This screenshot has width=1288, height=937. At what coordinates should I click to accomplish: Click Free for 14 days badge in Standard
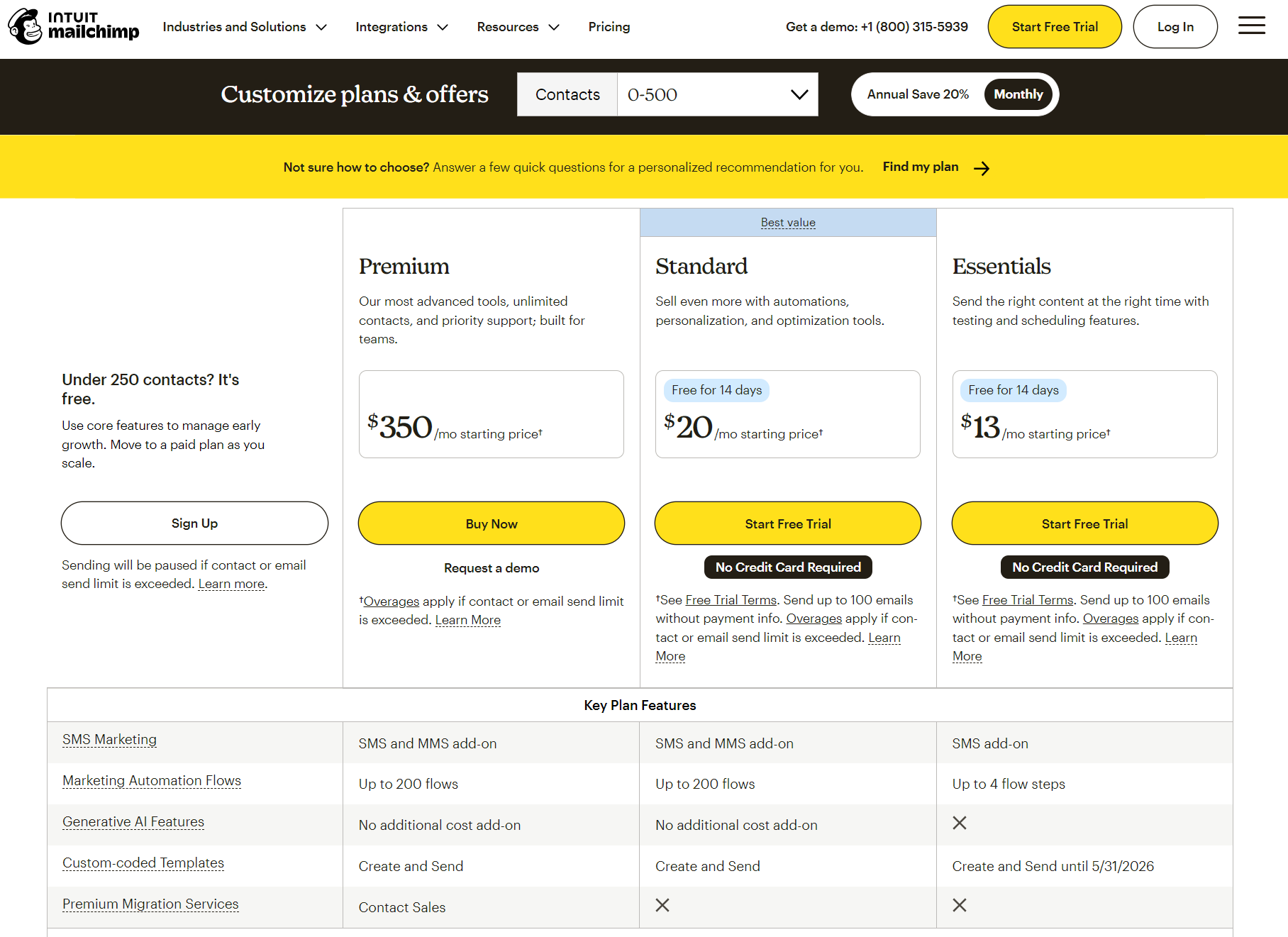pos(716,390)
